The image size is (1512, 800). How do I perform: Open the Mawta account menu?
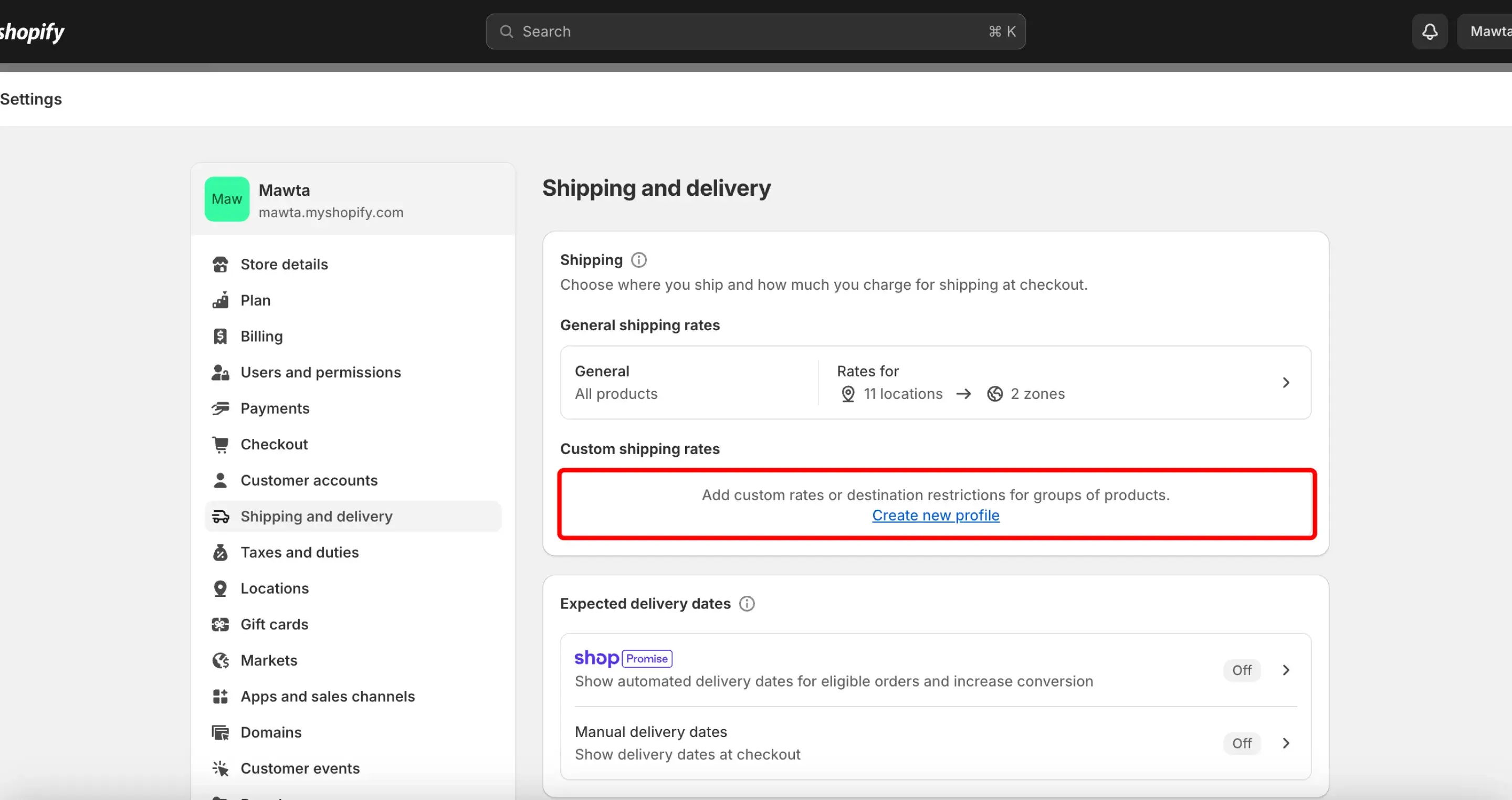pos(1485,31)
